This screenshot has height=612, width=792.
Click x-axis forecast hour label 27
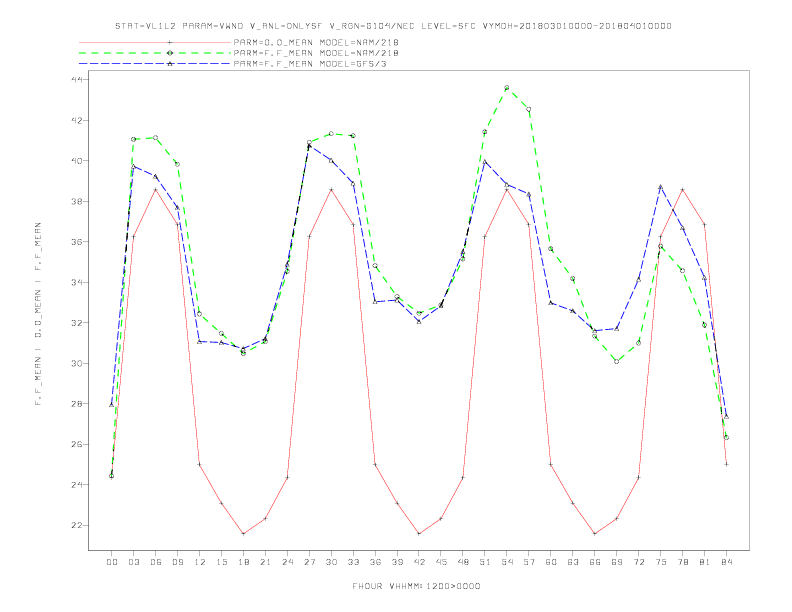pos(309,562)
